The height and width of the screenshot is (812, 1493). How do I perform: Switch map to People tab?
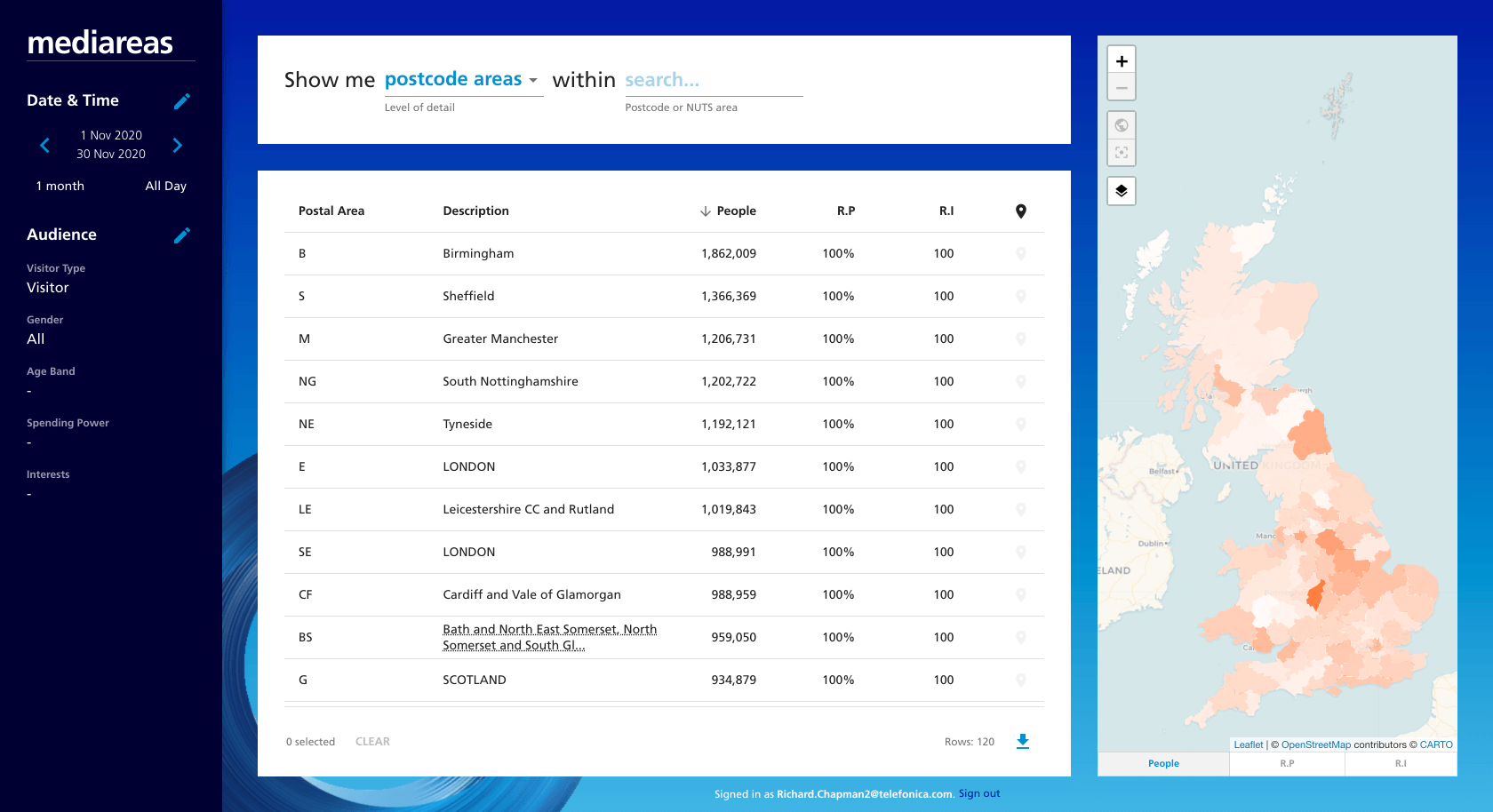(x=1163, y=764)
